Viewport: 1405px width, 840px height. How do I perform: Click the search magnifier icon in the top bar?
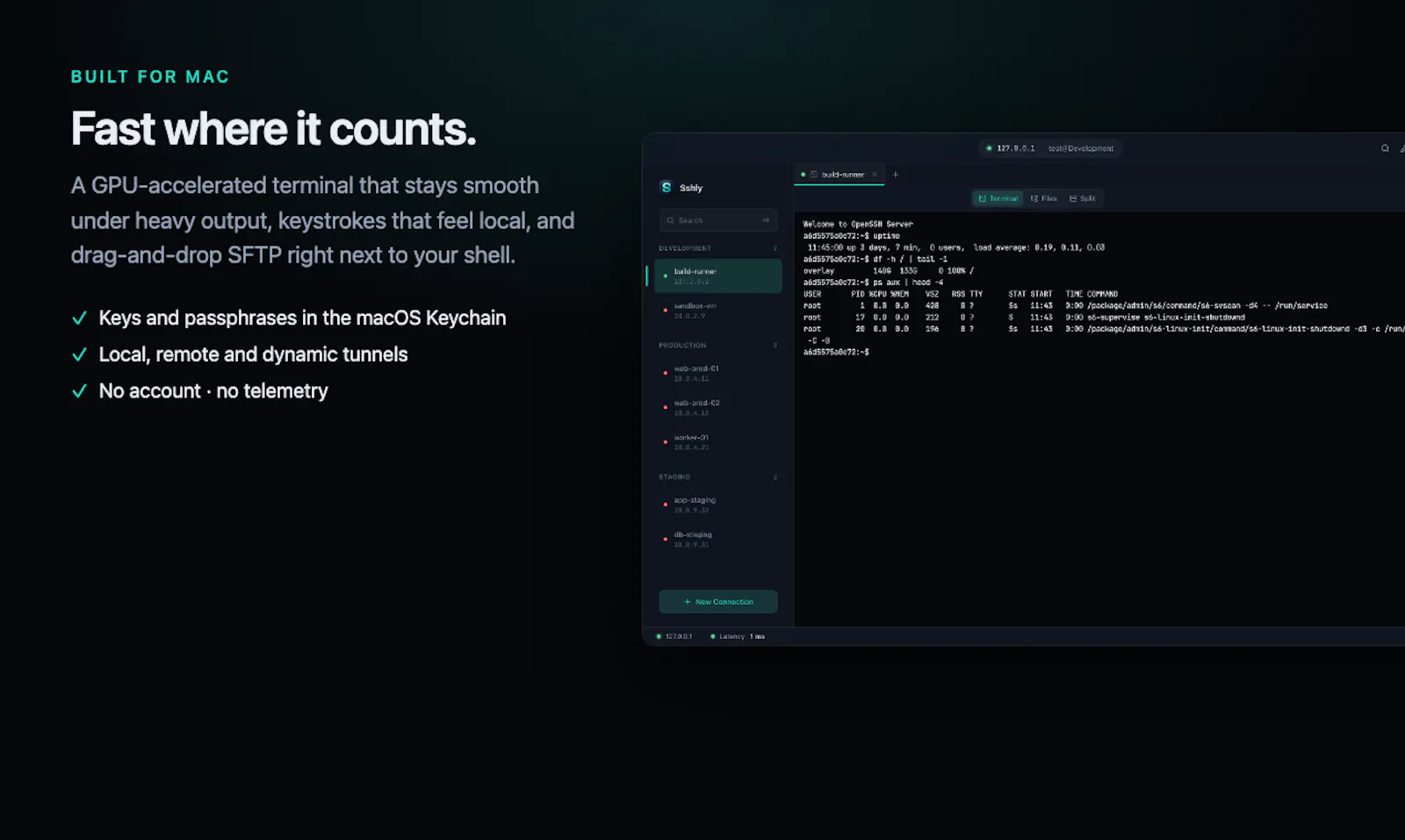pyautogui.click(x=1385, y=148)
